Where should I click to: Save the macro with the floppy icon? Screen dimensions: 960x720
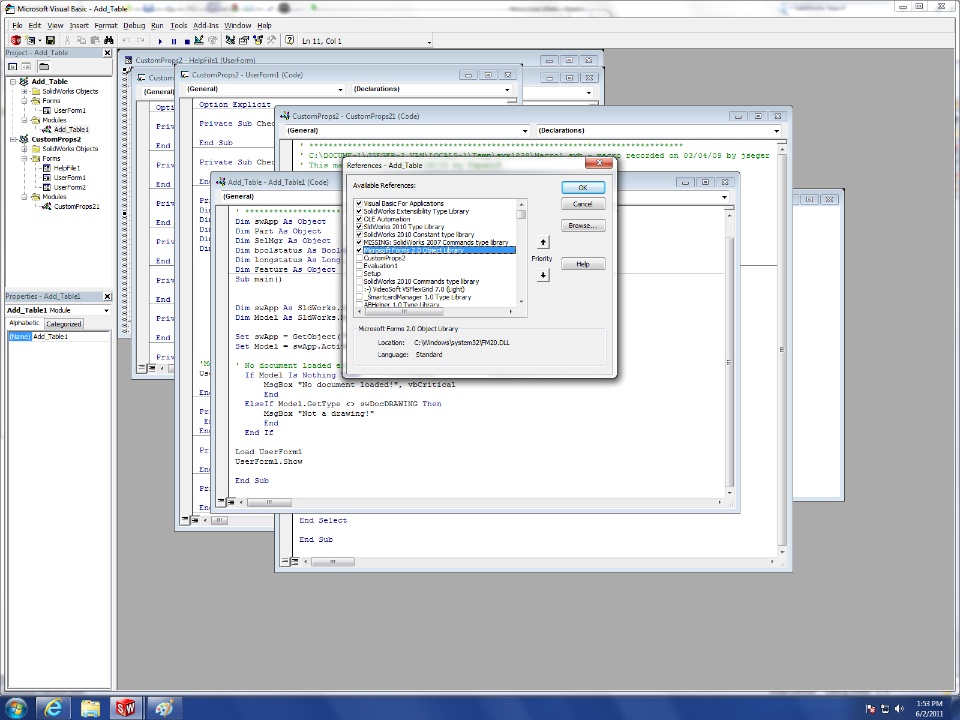click(51, 40)
